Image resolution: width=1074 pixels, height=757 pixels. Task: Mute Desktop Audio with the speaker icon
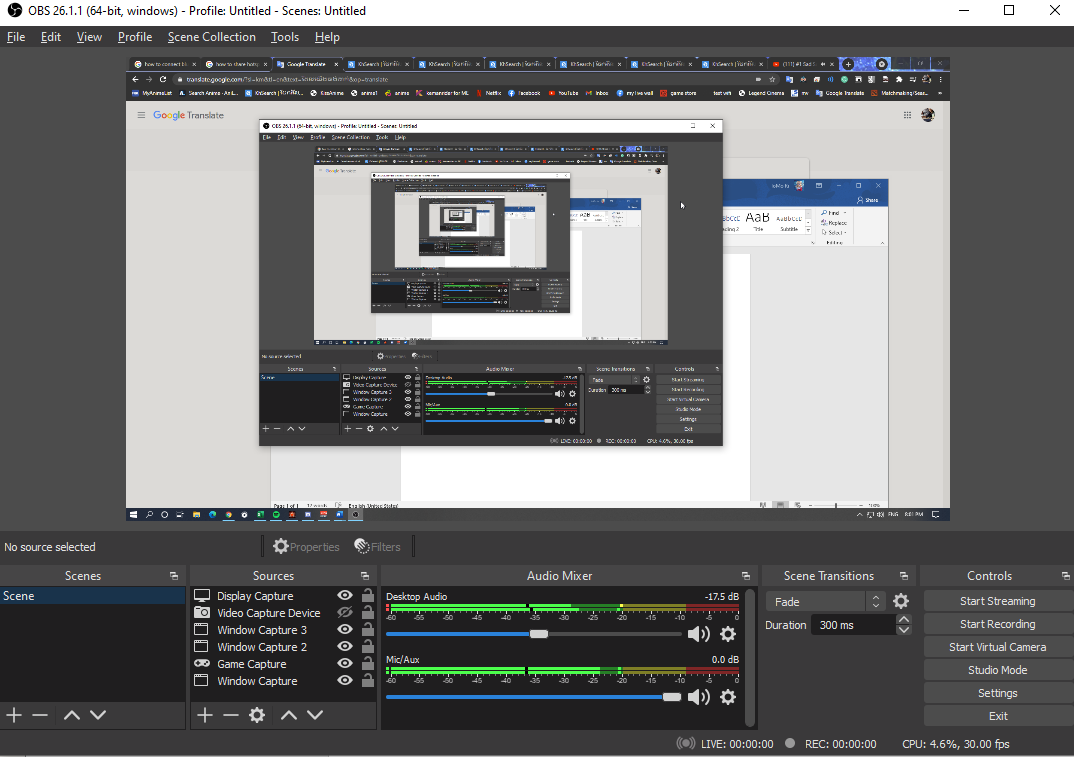698,634
